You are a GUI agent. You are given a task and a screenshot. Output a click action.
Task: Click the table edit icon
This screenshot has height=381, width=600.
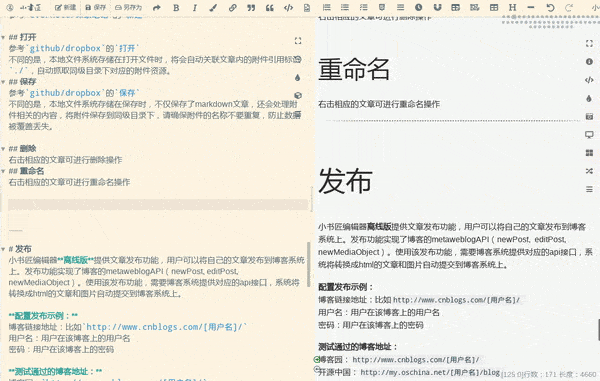(x=474, y=7)
